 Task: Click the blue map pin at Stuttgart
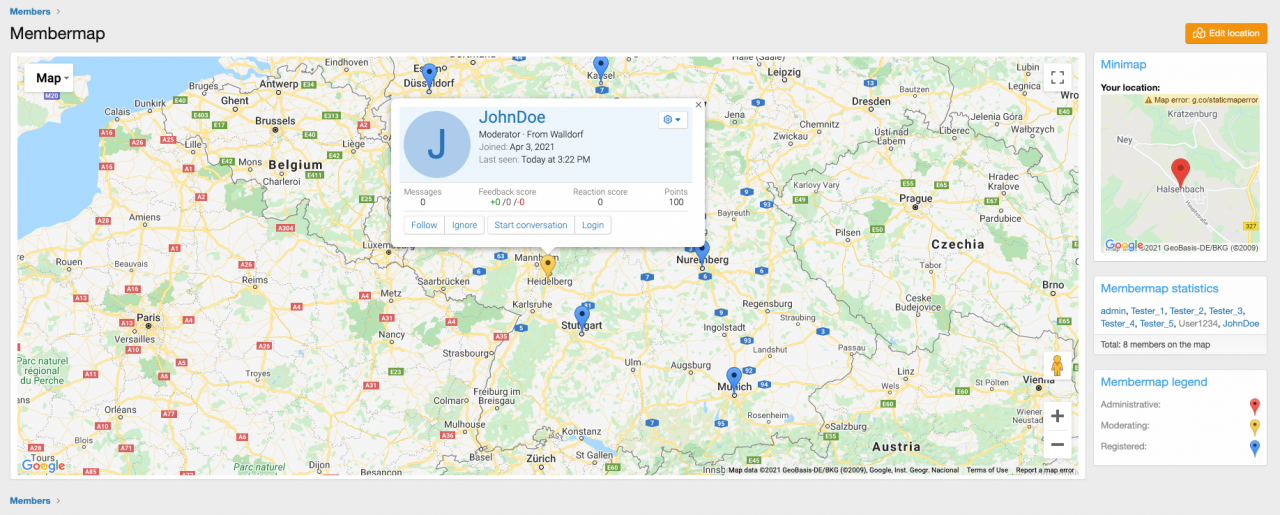click(x=582, y=317)
